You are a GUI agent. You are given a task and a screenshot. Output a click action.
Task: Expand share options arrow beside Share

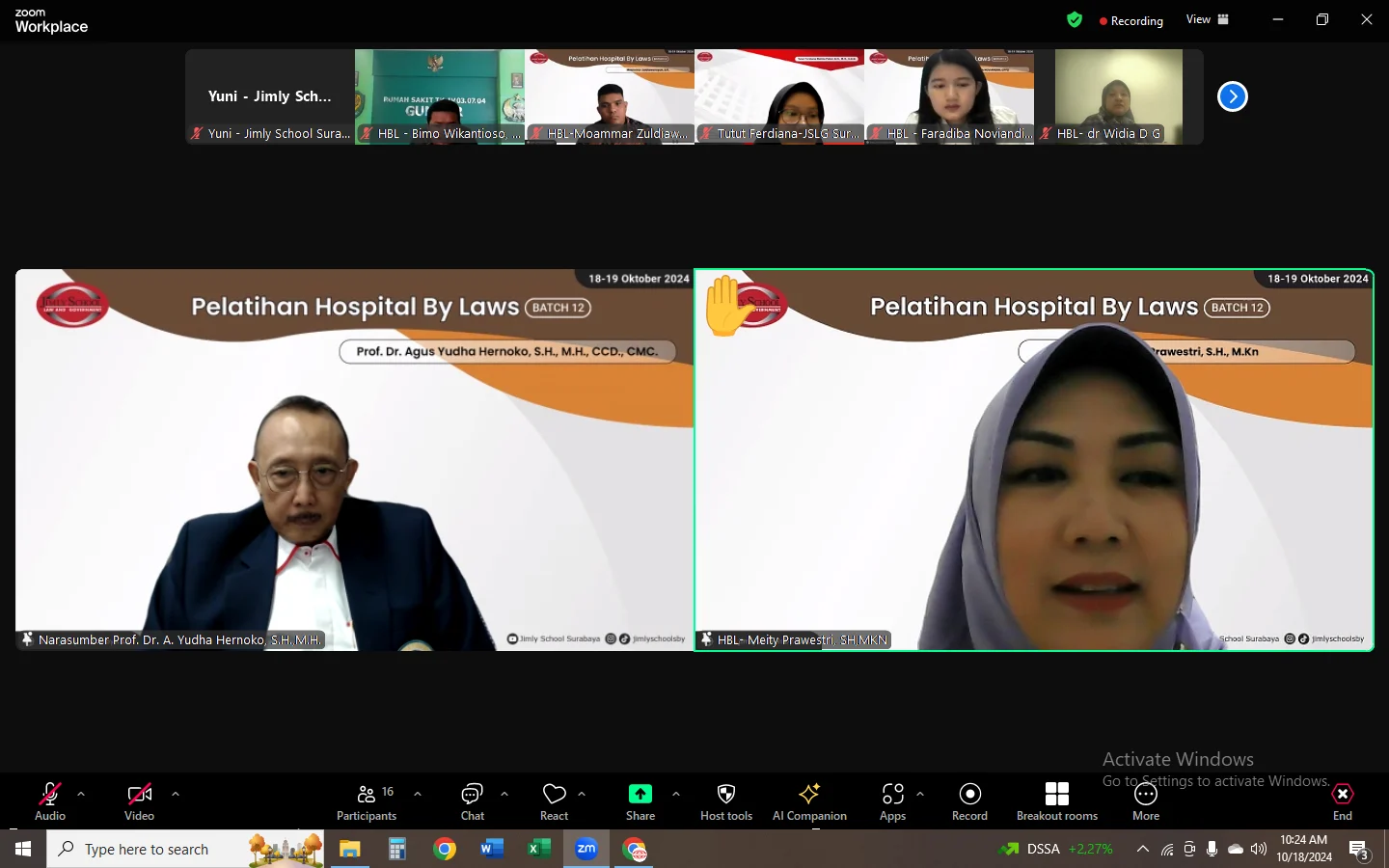coord(676,795)
